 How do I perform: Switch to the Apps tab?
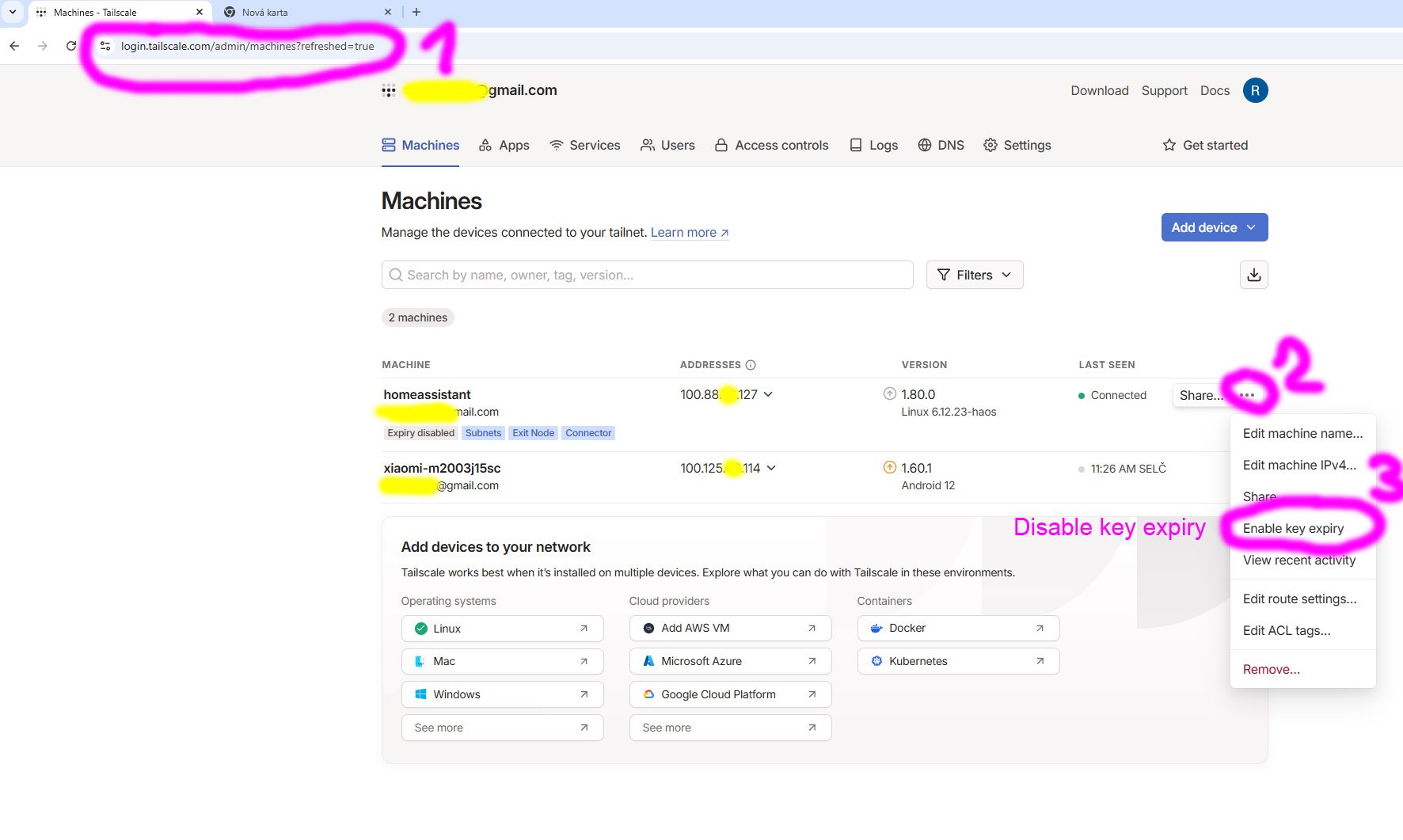pos(504,145)
